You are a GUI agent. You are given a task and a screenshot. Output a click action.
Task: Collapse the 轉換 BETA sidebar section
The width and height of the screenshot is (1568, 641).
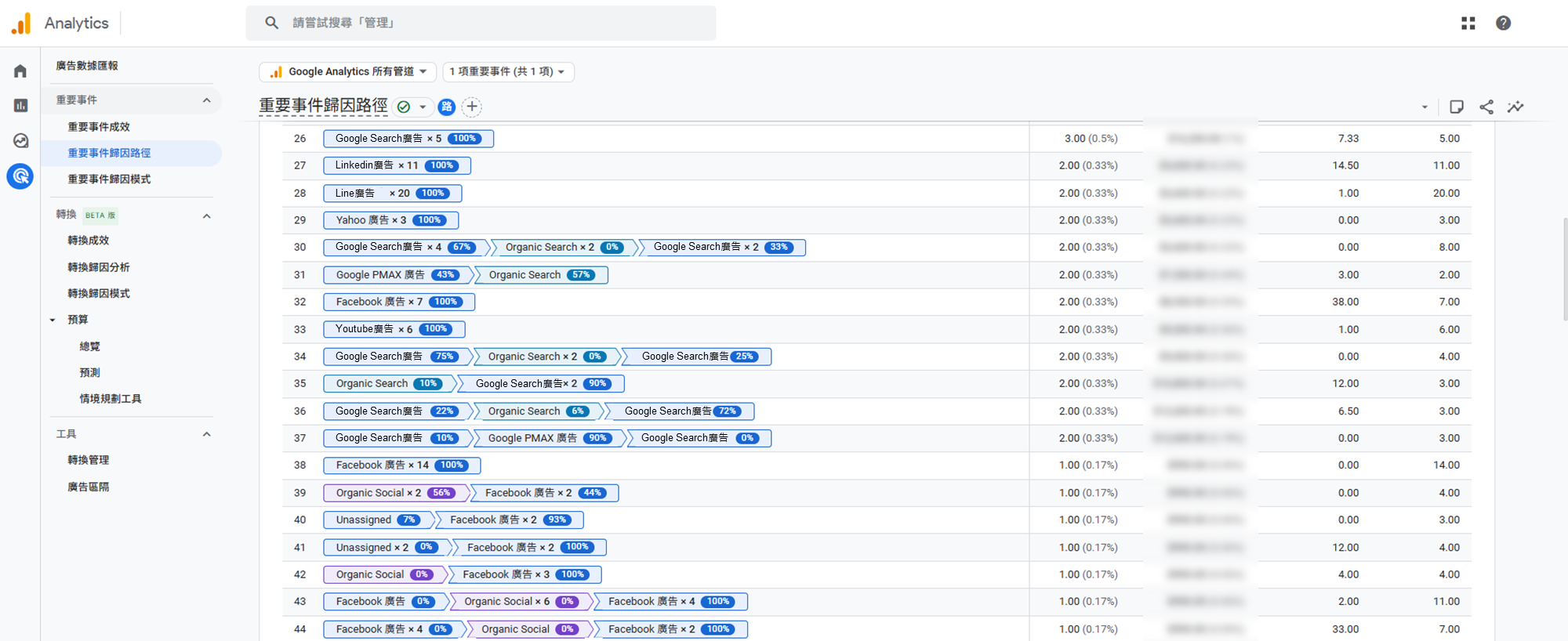206,216
